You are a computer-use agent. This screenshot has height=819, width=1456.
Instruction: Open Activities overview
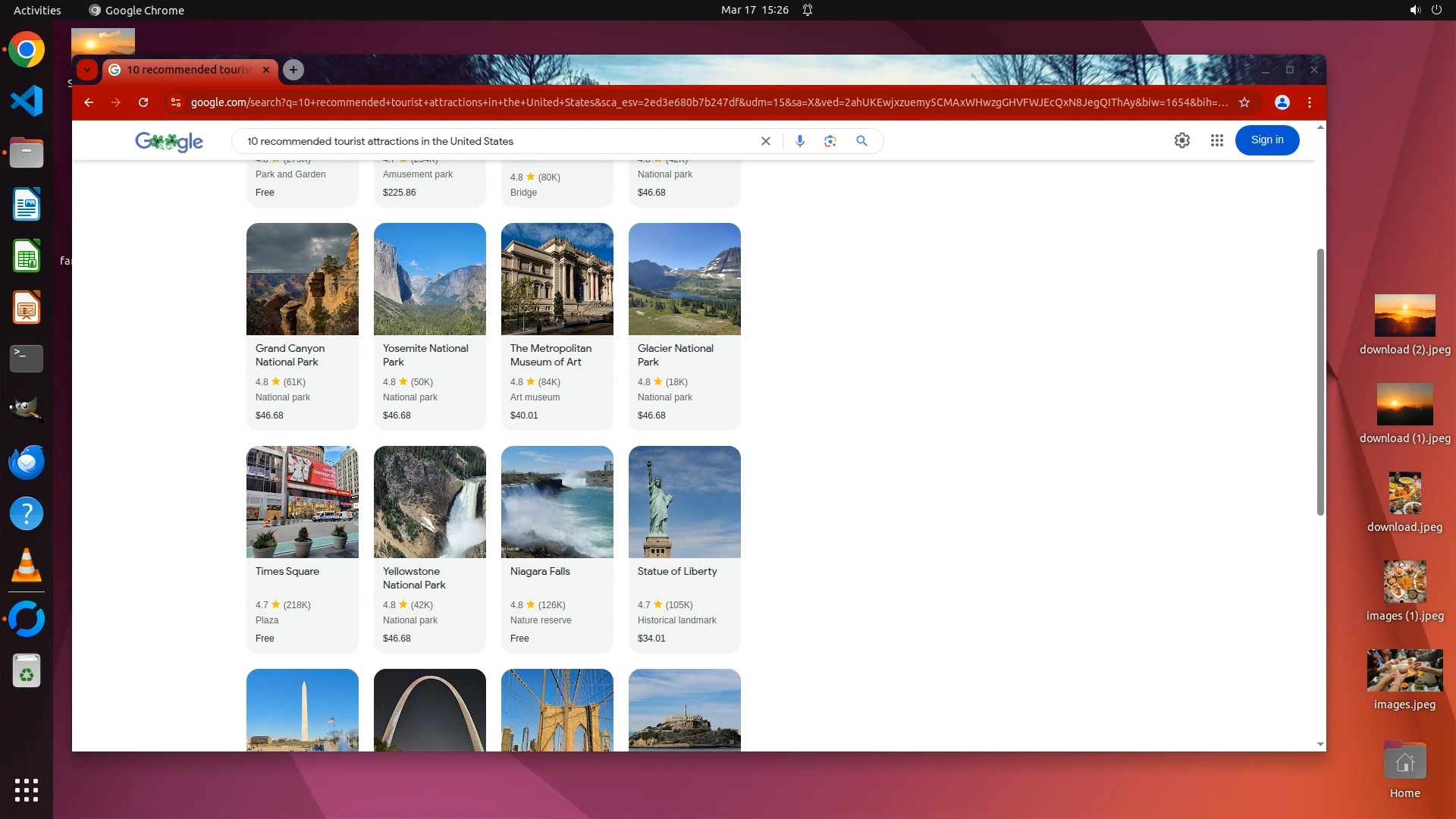point(37,10)
